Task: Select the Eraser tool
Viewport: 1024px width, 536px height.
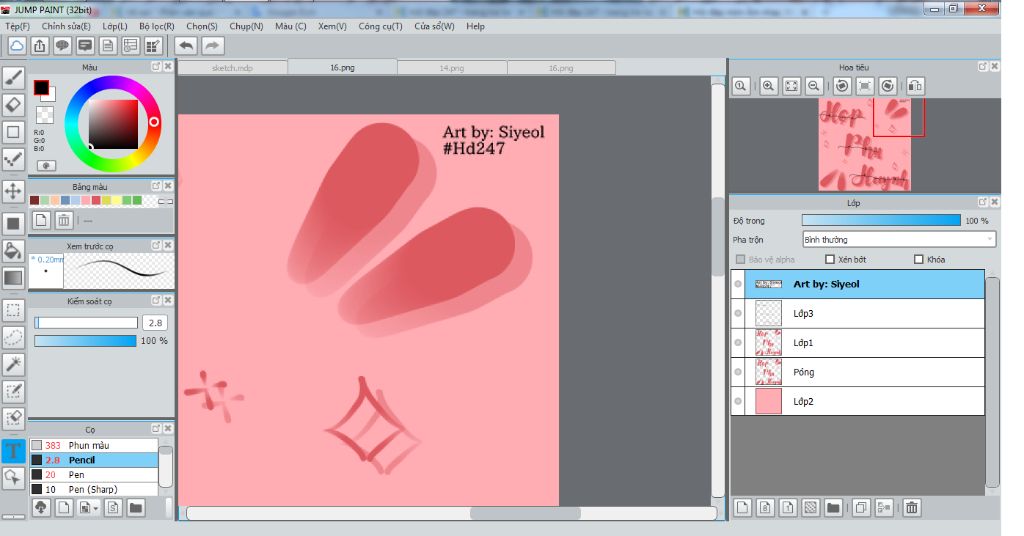Action: 14,105
